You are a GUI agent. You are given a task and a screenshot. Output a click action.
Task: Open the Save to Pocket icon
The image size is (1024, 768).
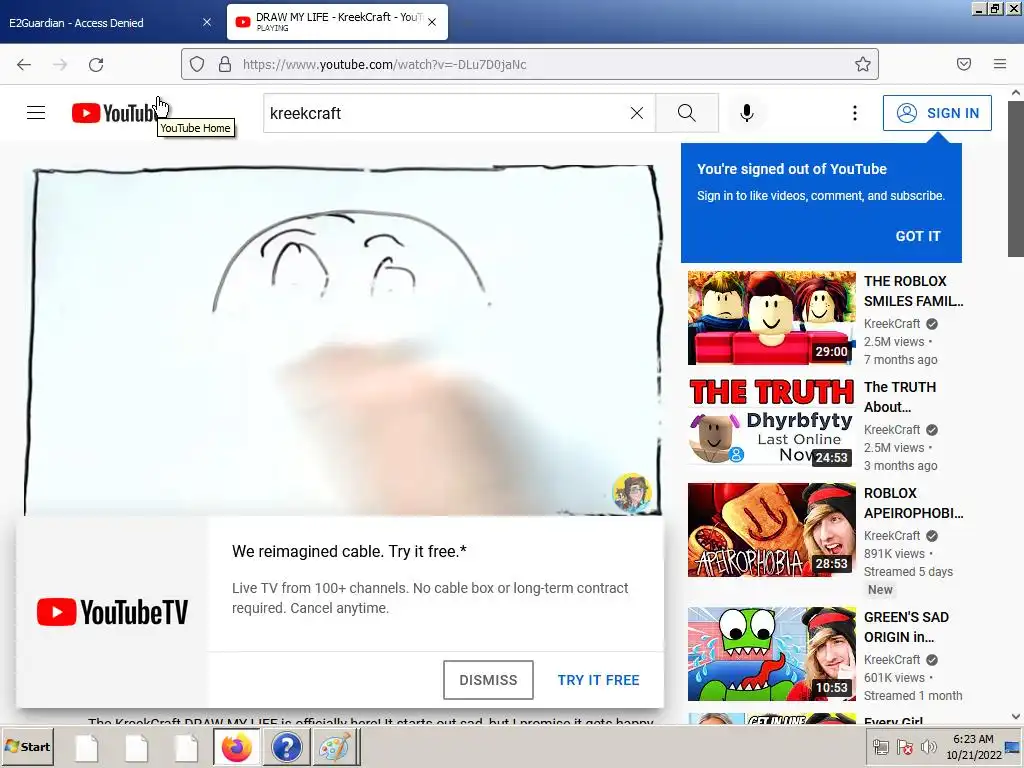click(x=963, y=64)
